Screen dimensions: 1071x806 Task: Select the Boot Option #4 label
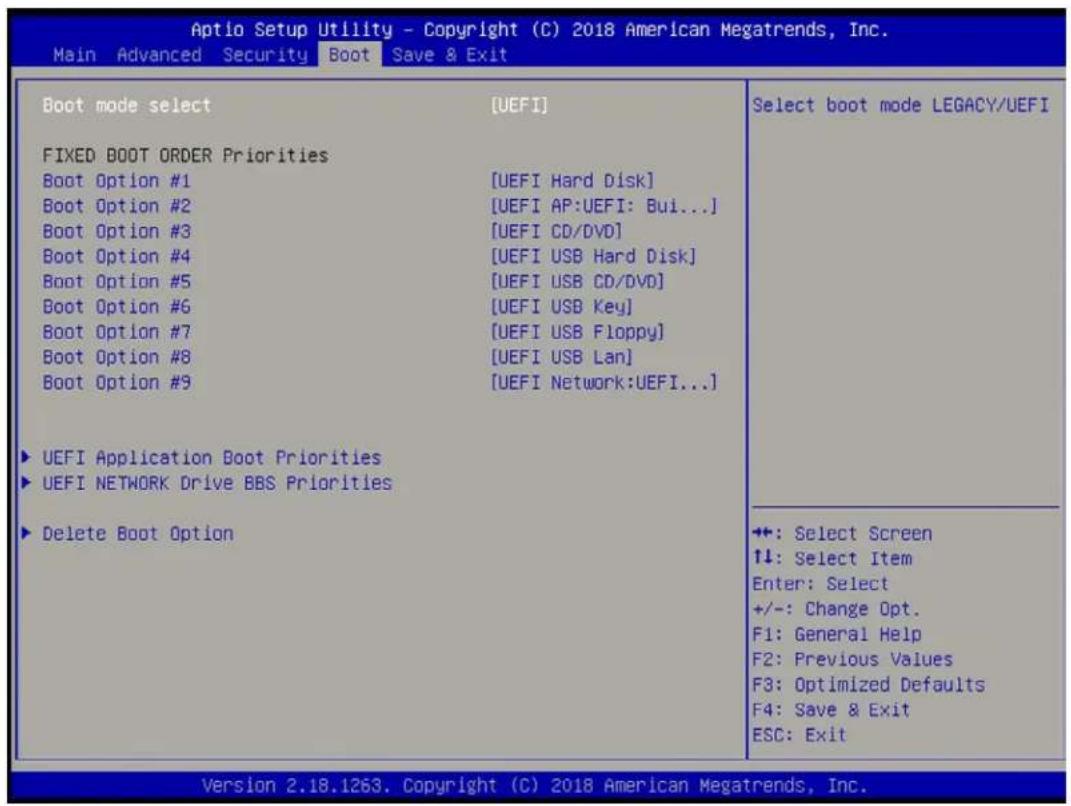(116, 257)
